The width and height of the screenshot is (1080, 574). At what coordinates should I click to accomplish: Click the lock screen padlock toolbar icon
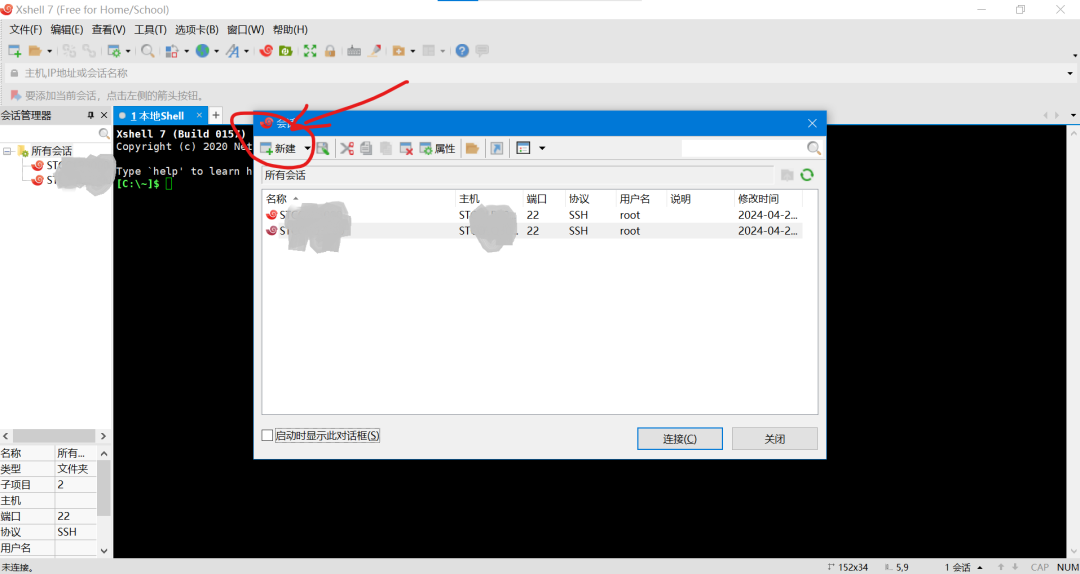click(330, 51)
